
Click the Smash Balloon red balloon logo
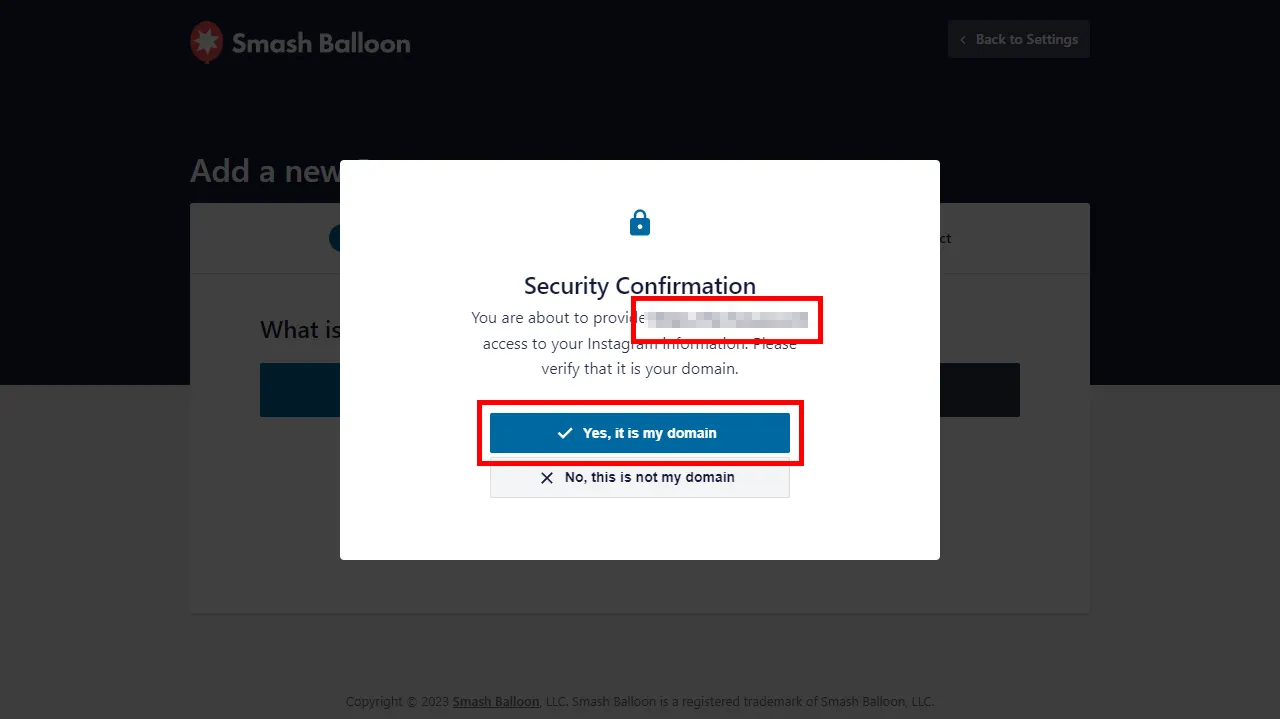click(x=206, y=42)
